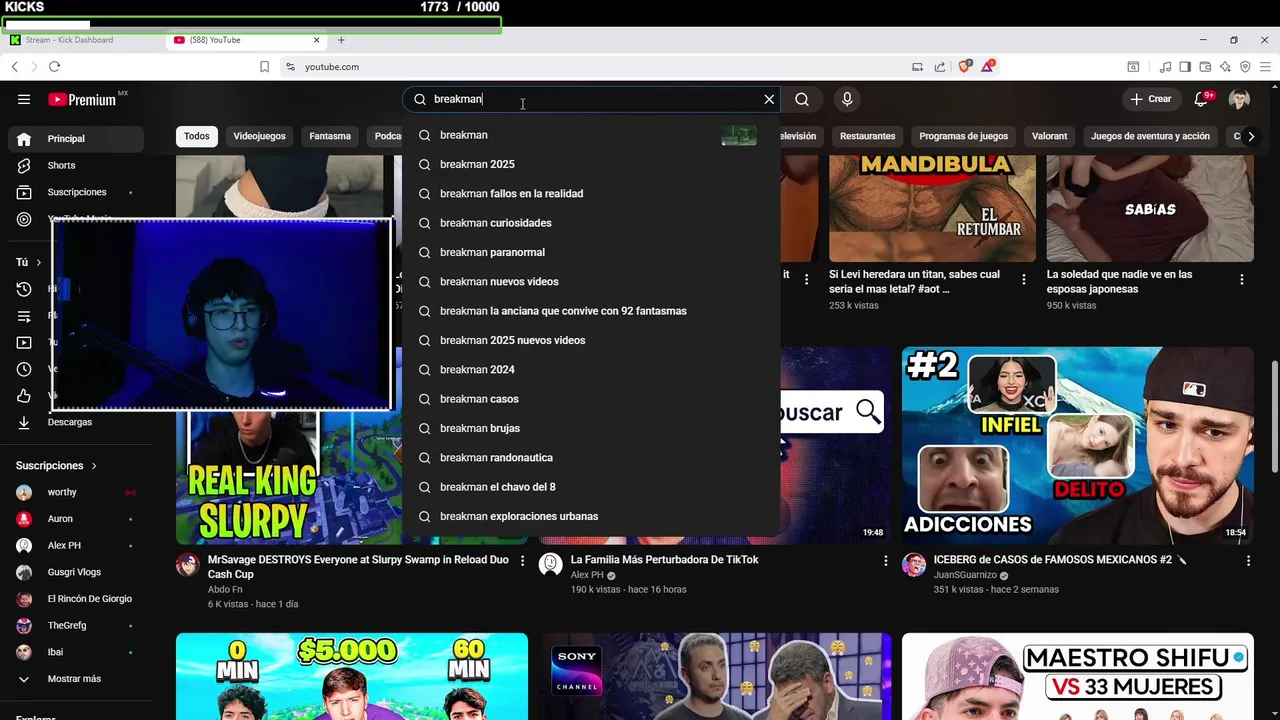Go back in the browser
1280x720 pixels.
pos(14,67)
